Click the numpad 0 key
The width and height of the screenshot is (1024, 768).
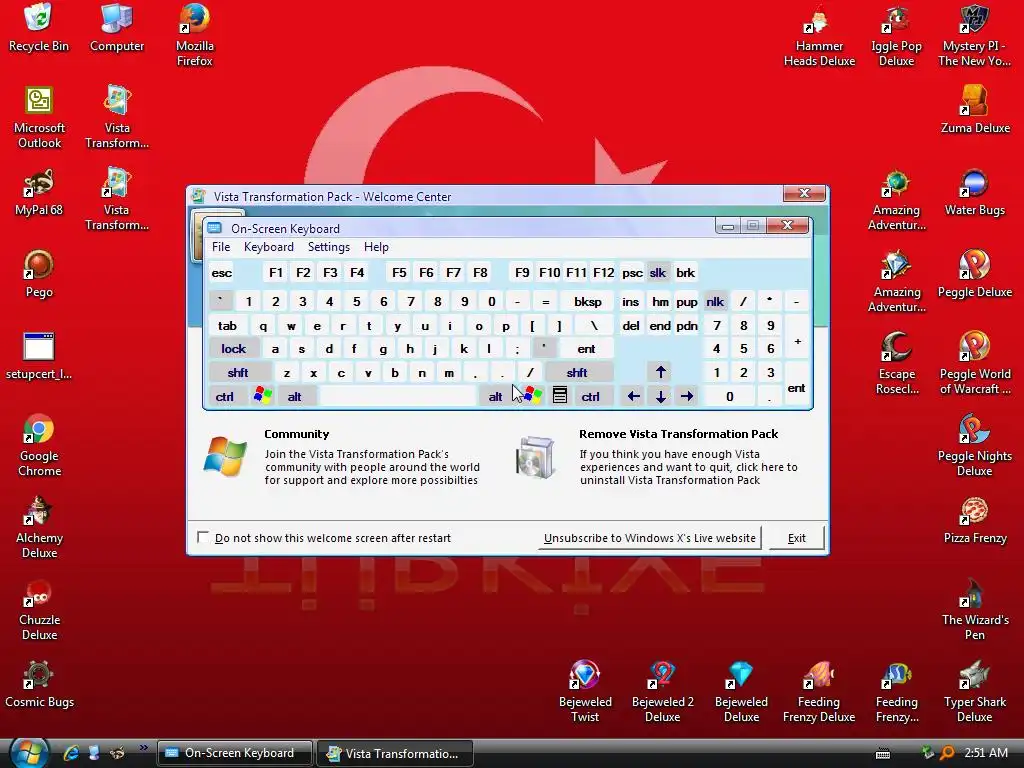729,396
